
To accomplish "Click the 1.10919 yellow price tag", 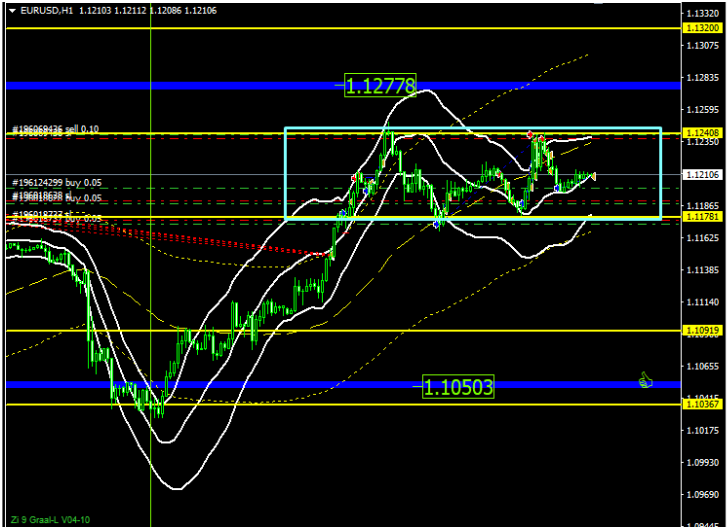I will 702,330.
